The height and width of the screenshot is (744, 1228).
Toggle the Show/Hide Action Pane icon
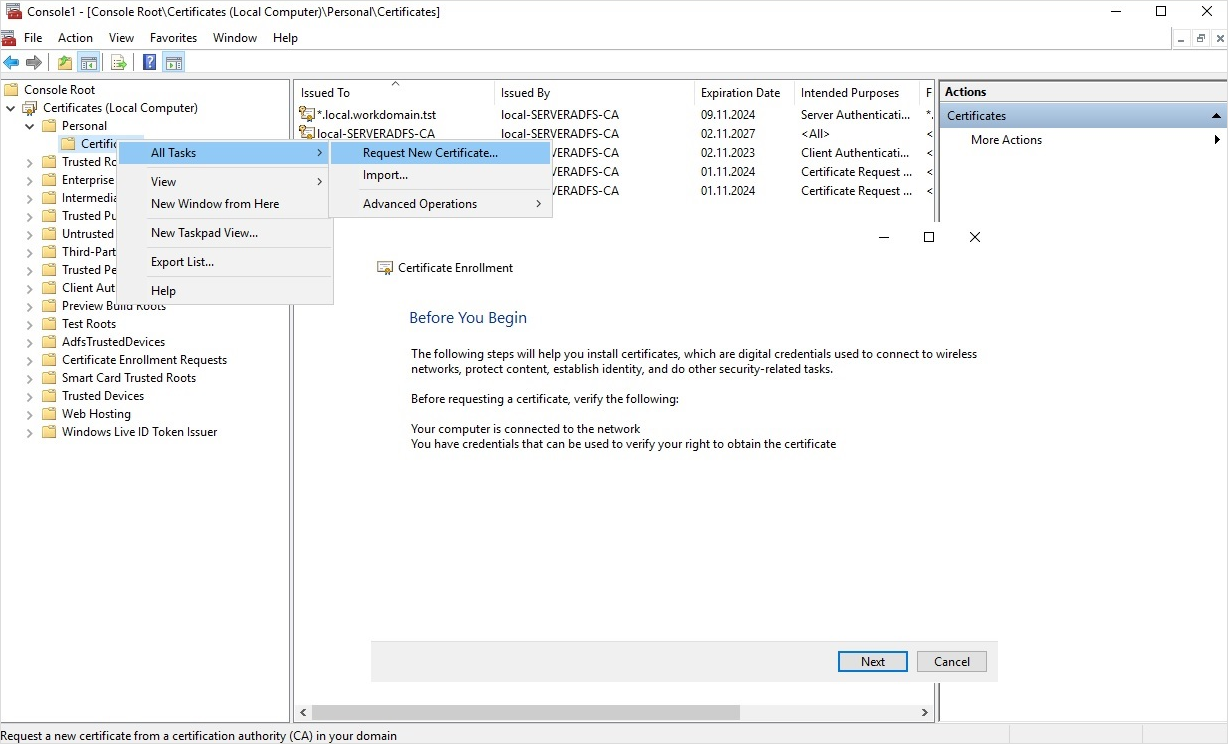pyautogui.click(x=174, y=62)
